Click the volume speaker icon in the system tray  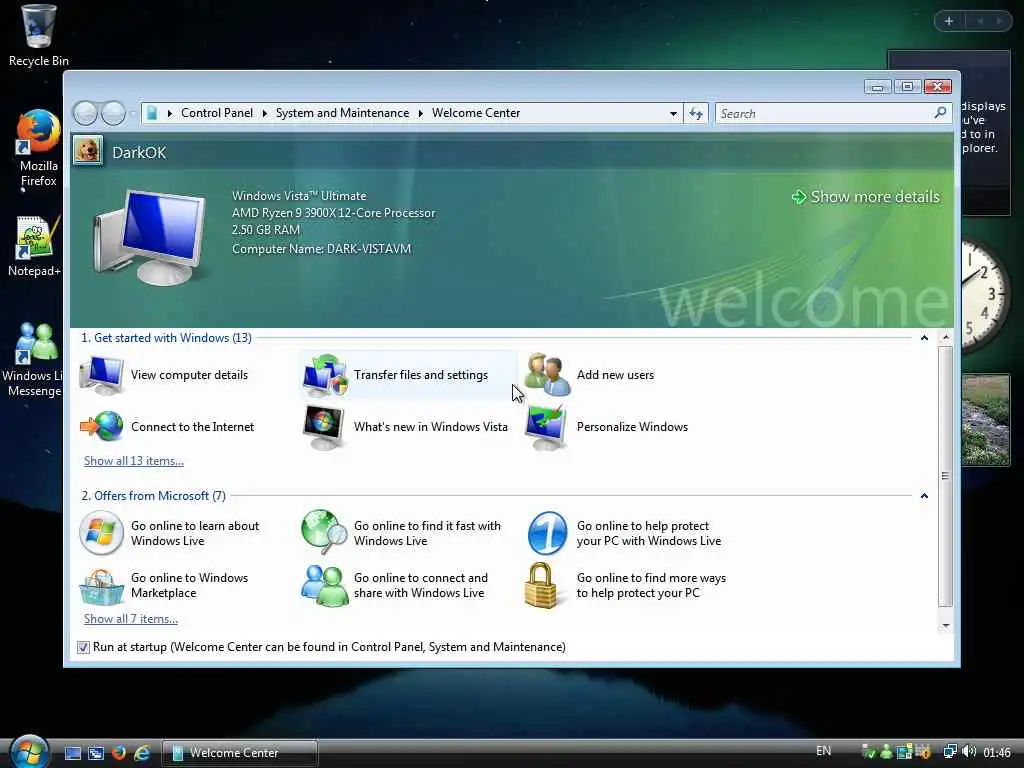click(969, 752)
